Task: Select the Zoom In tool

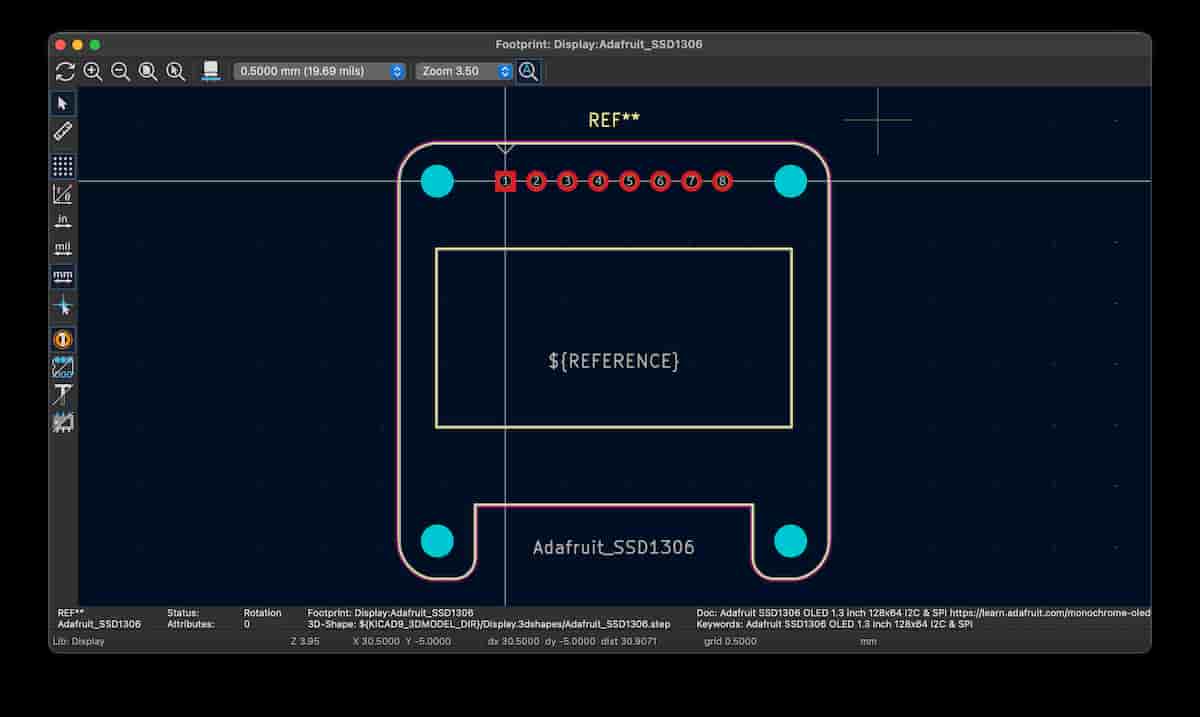Action: tap(93, 71)
